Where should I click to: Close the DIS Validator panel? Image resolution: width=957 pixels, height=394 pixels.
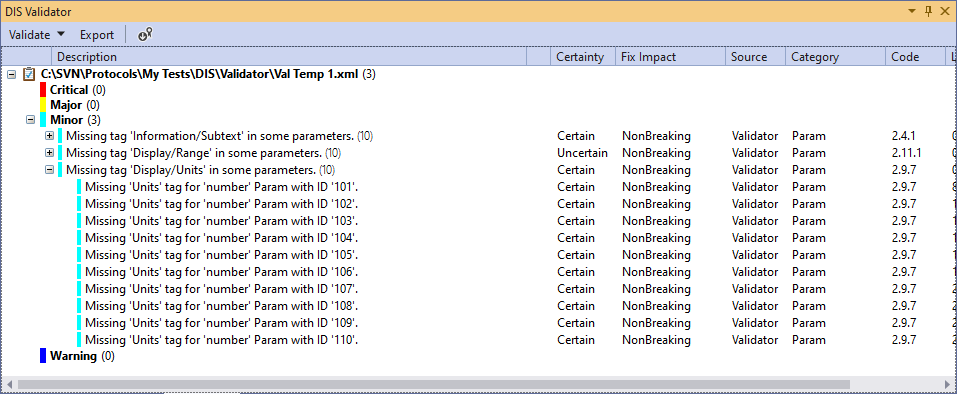pyautogui.click(x=945, y=11)
